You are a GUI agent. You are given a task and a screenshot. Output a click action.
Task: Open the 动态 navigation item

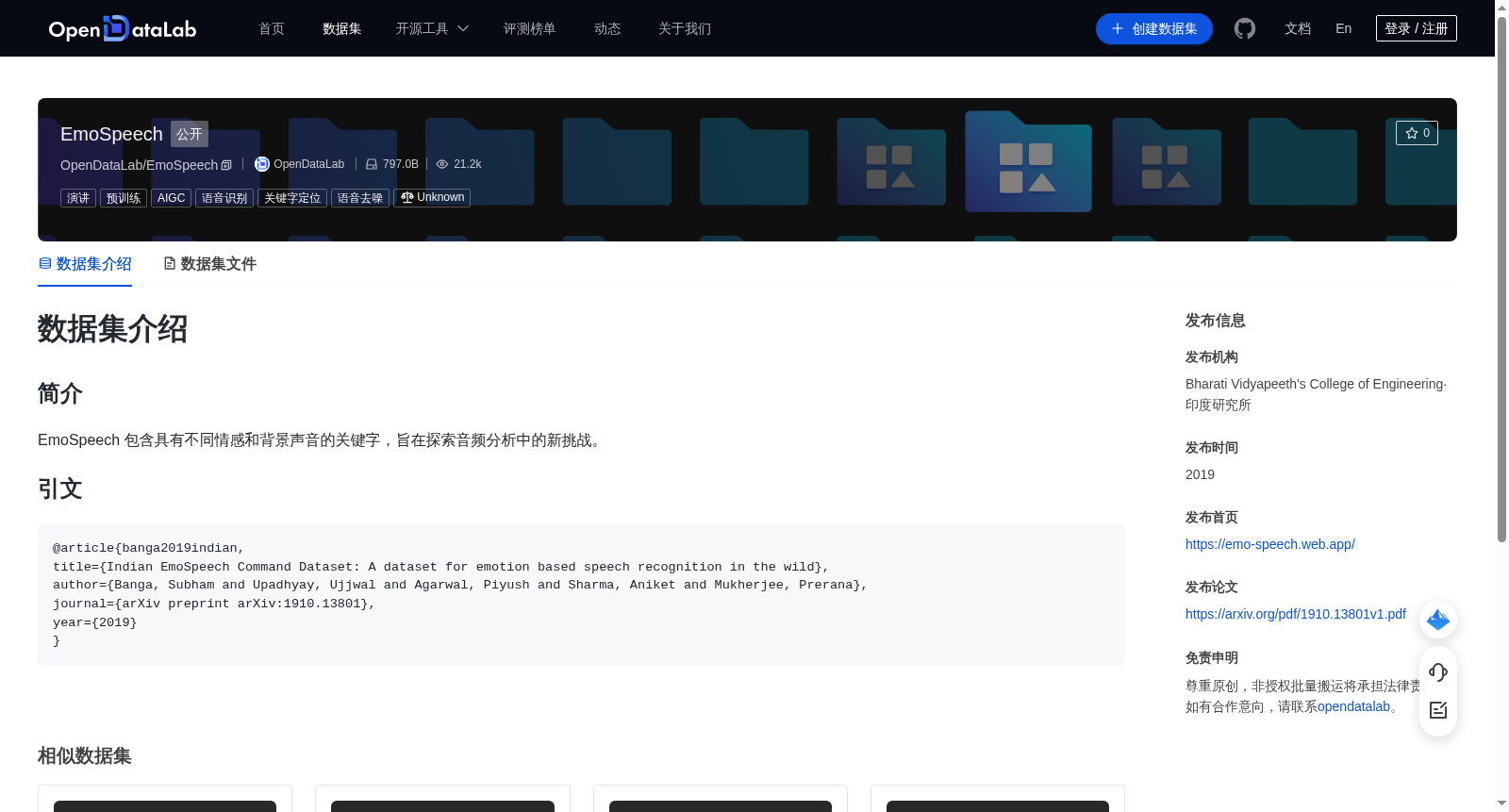pyautogui.click(x=607, y=28)
